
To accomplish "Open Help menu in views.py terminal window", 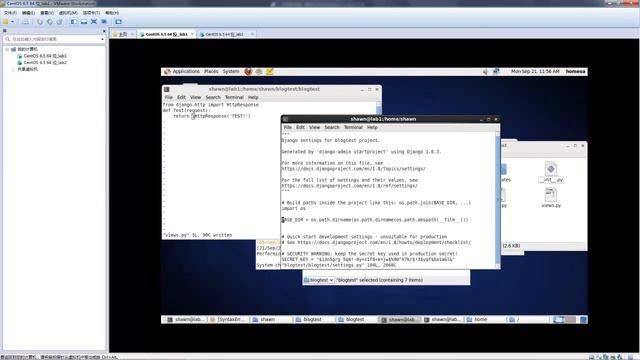I will click(253, 98).
